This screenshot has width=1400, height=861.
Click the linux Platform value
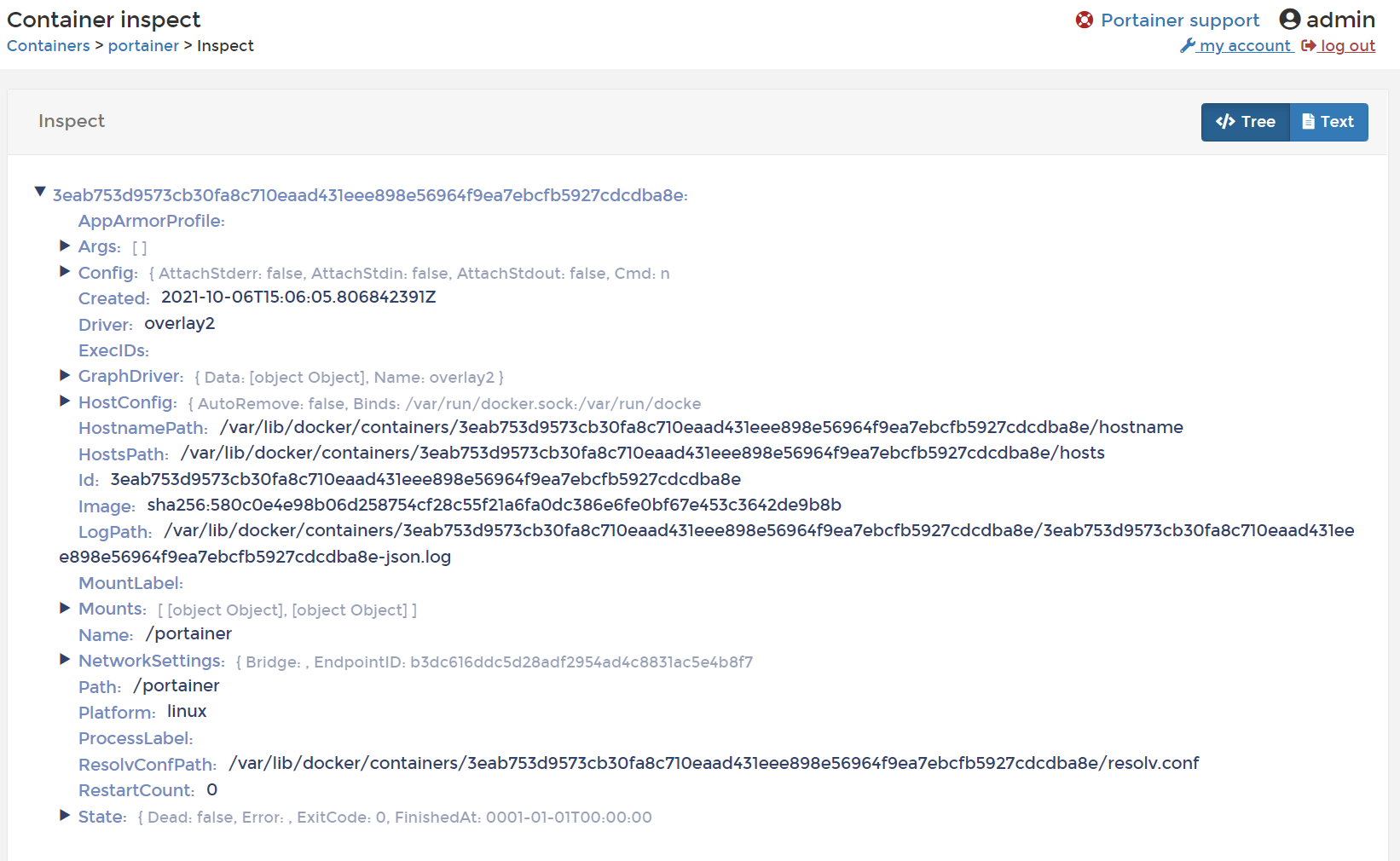tap(187, 711)
